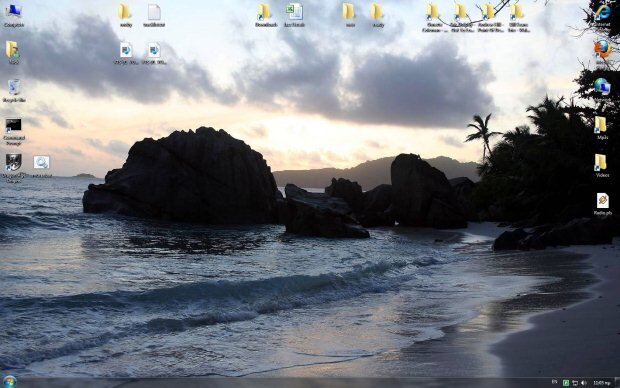Viewport: 620px width, 388px height.
Task: Open the Radio.pls playlist file
Action: click(603, 201)
